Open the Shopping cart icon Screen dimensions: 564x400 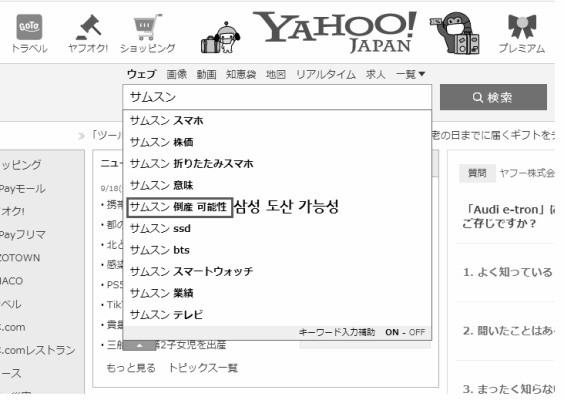pos(147,34)
